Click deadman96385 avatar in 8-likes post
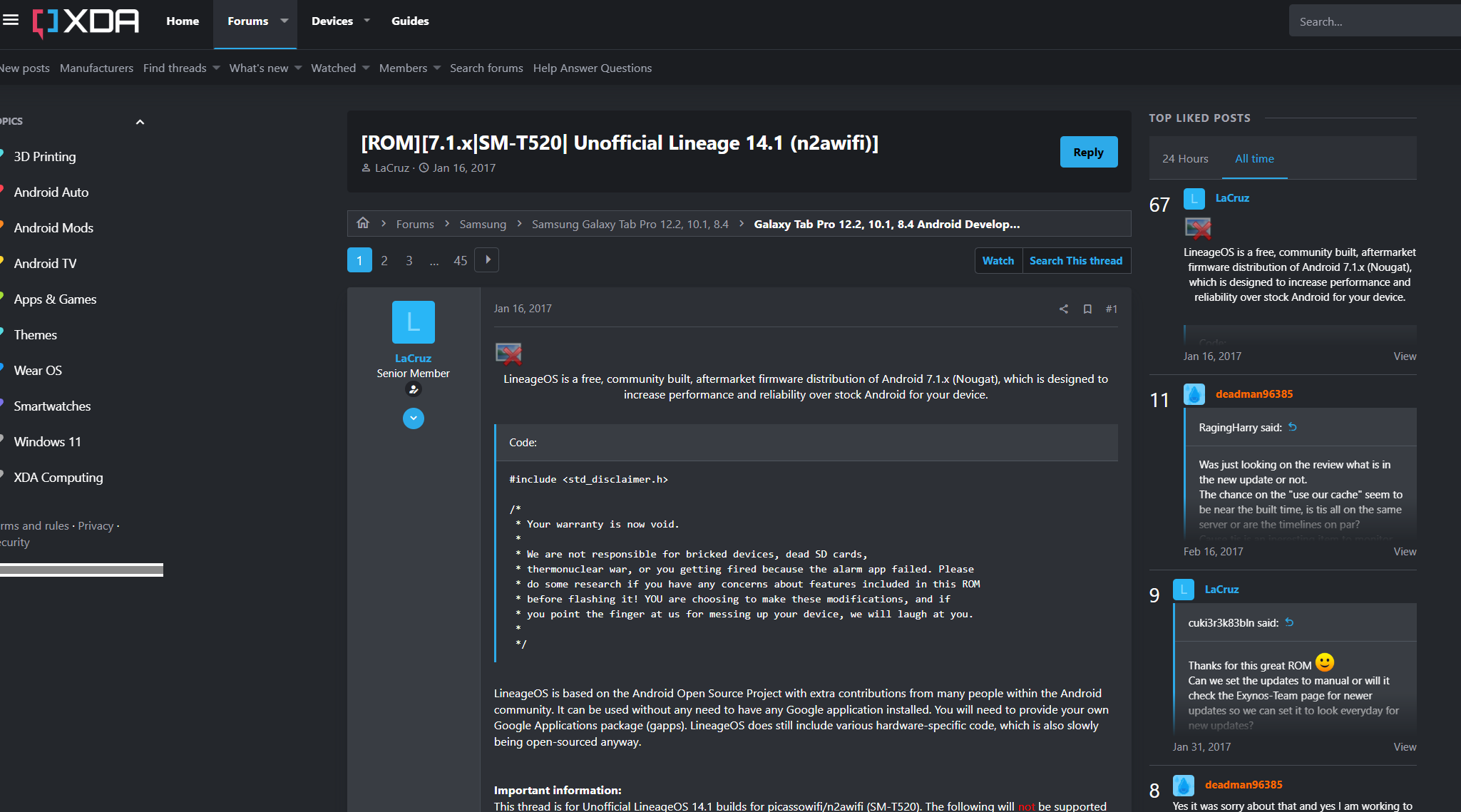The image size is (1461, 812). 1184,785
